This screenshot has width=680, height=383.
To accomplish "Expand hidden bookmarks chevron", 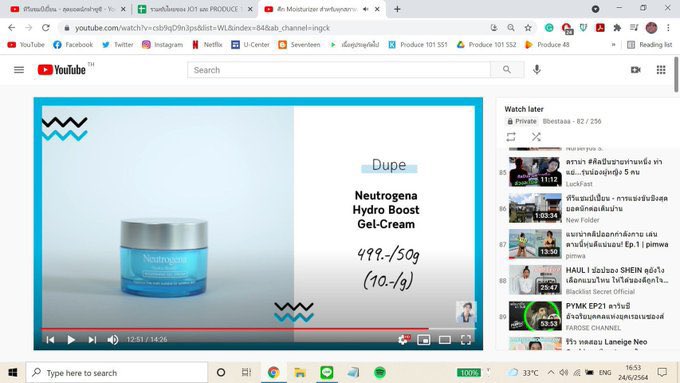I will [613, 45].
